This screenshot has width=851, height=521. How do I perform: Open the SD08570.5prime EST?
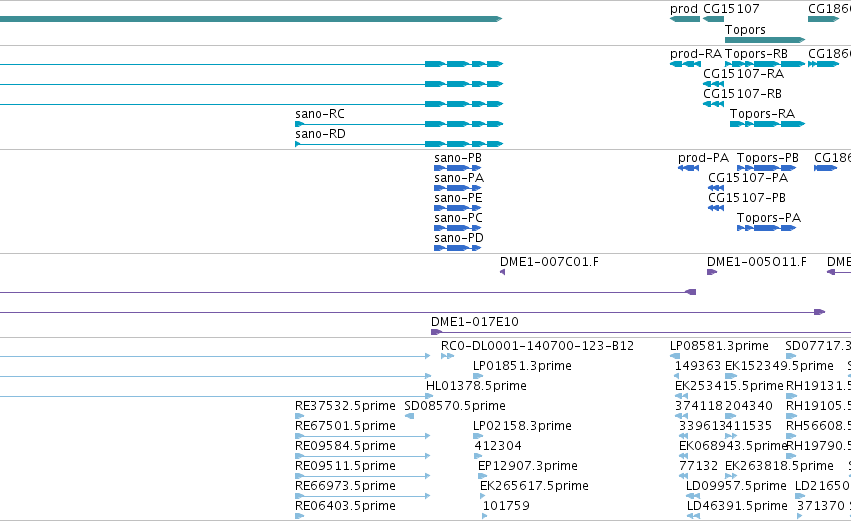tap(409, 416)
